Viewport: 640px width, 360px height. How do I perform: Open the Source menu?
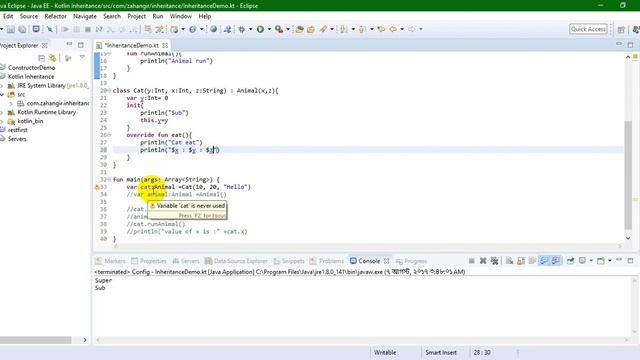(x=29, y=16)
